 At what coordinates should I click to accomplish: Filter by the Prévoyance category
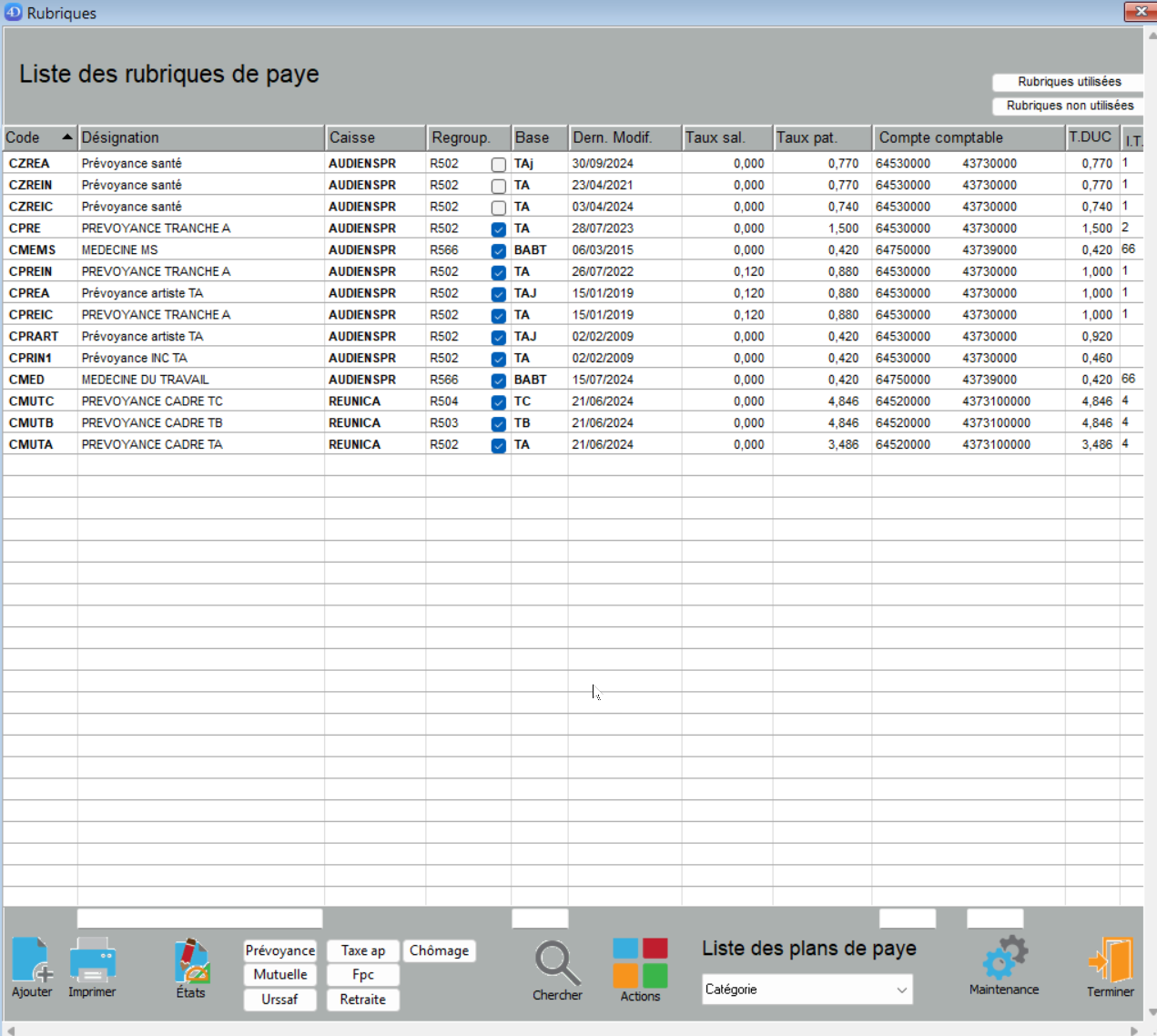pyautogui.click(x=279, y=950)
